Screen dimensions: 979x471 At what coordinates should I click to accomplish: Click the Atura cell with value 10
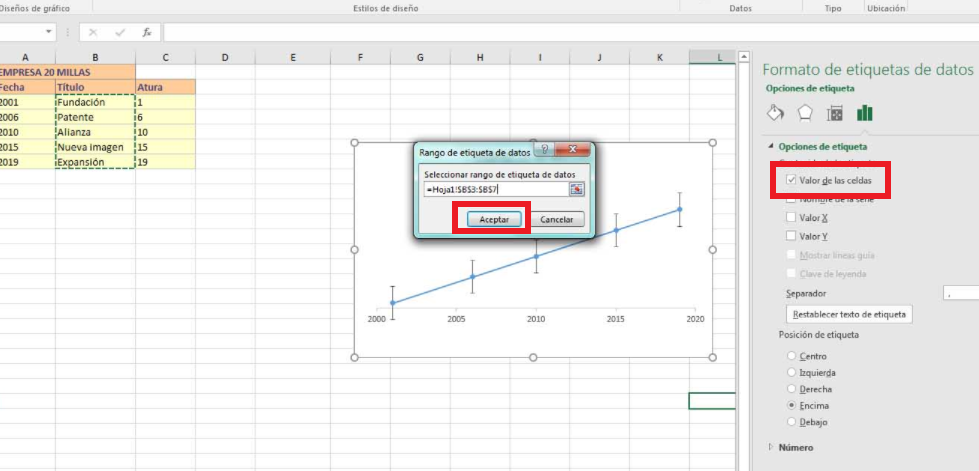coord(165,132)
